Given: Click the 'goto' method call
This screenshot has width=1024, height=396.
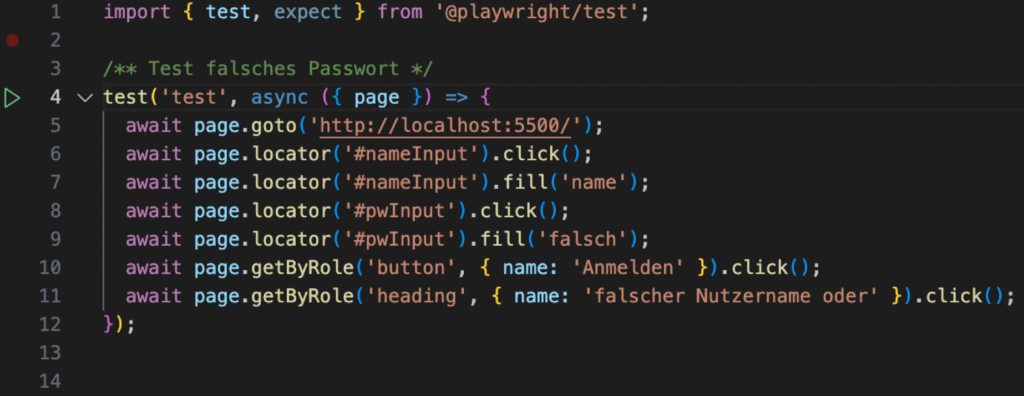Looking at the screenshot, I should [x=274, y=125].
